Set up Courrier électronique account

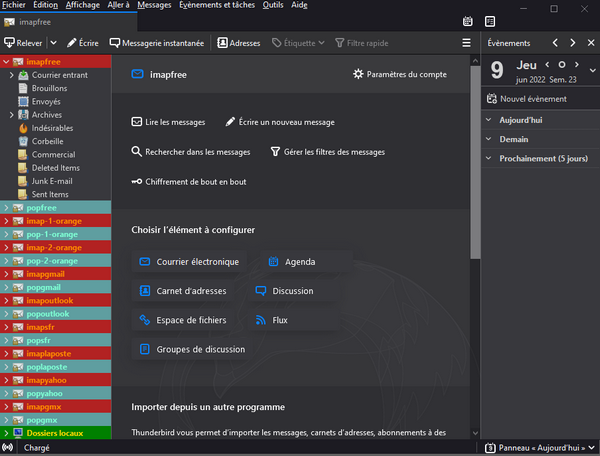point(189,262)
